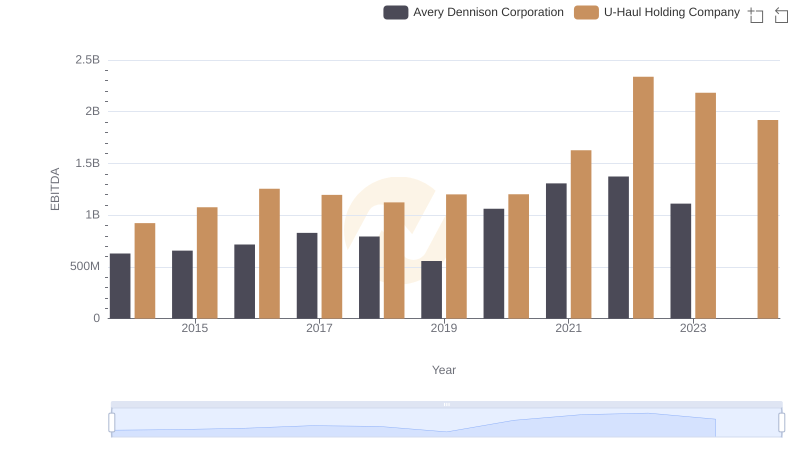Click the top grip of the data zoom bar
Viewport: 800px width, 461px height.
point(446,404)
